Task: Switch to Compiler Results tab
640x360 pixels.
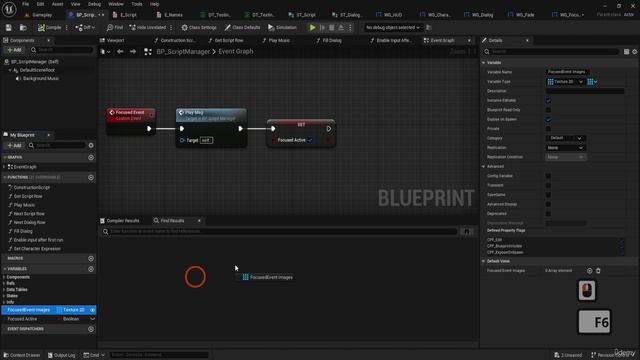Action: point(120,221)
